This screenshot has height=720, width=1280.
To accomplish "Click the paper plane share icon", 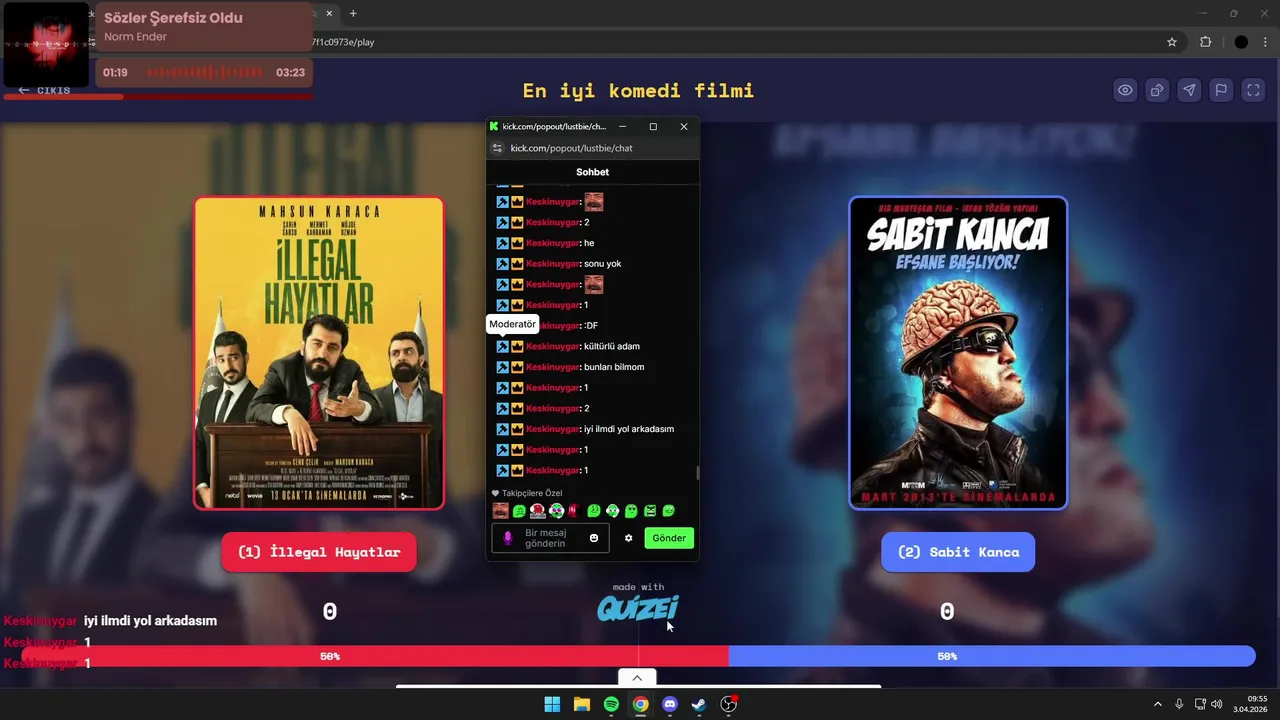I will (x=1189, y=90).
